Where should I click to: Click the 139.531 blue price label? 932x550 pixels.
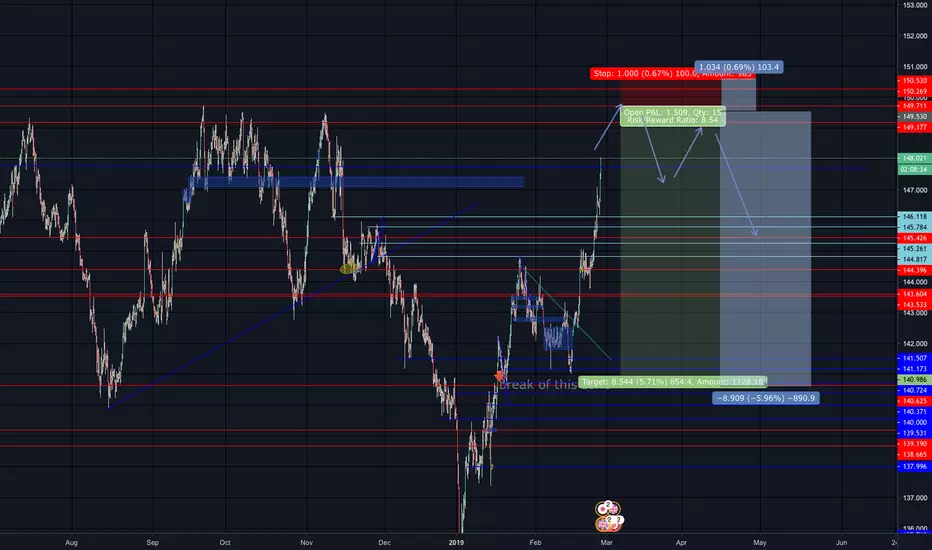[914, 433]
